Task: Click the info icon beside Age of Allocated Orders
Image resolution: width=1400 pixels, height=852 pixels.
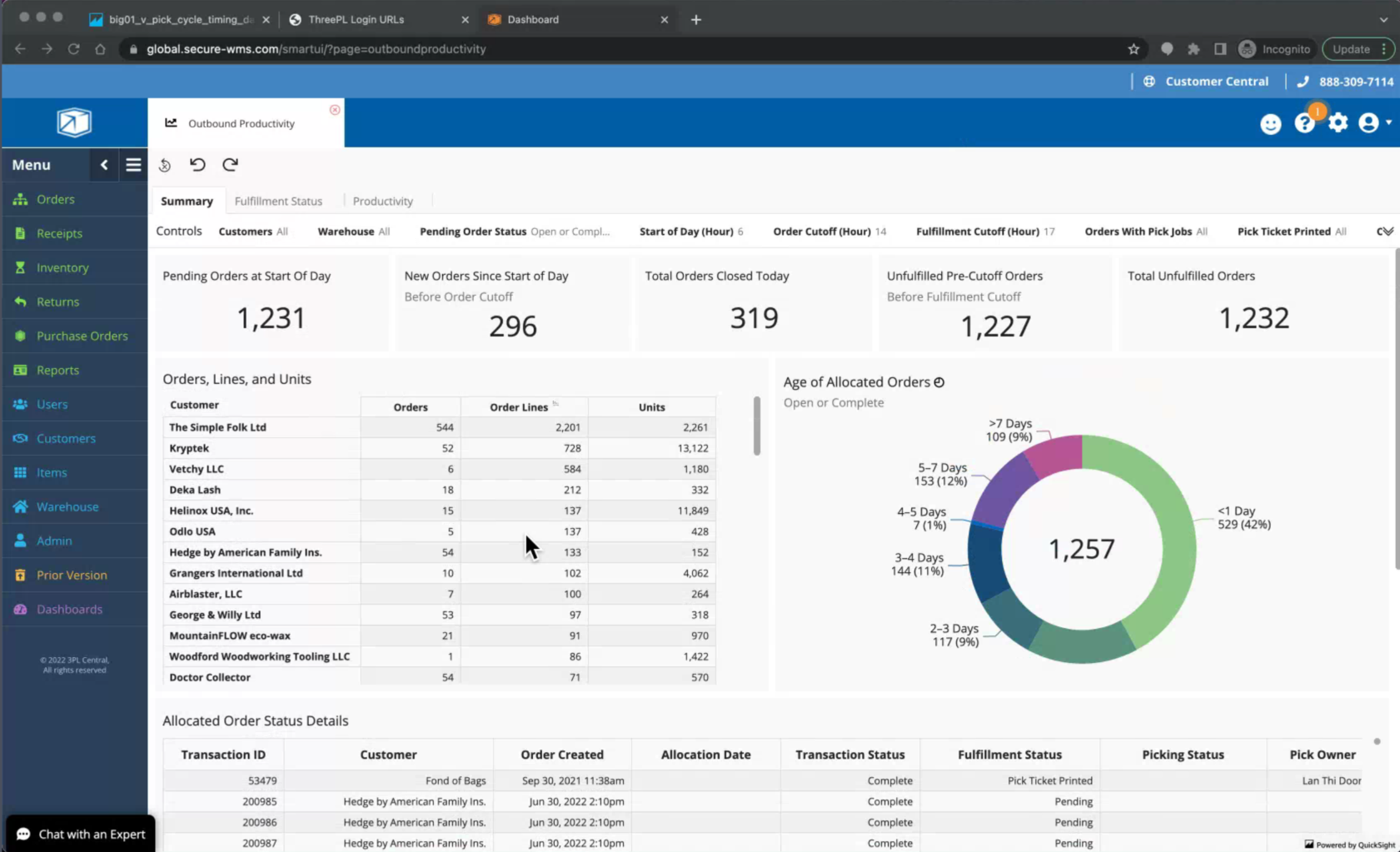Action: [x=939, y=382]
